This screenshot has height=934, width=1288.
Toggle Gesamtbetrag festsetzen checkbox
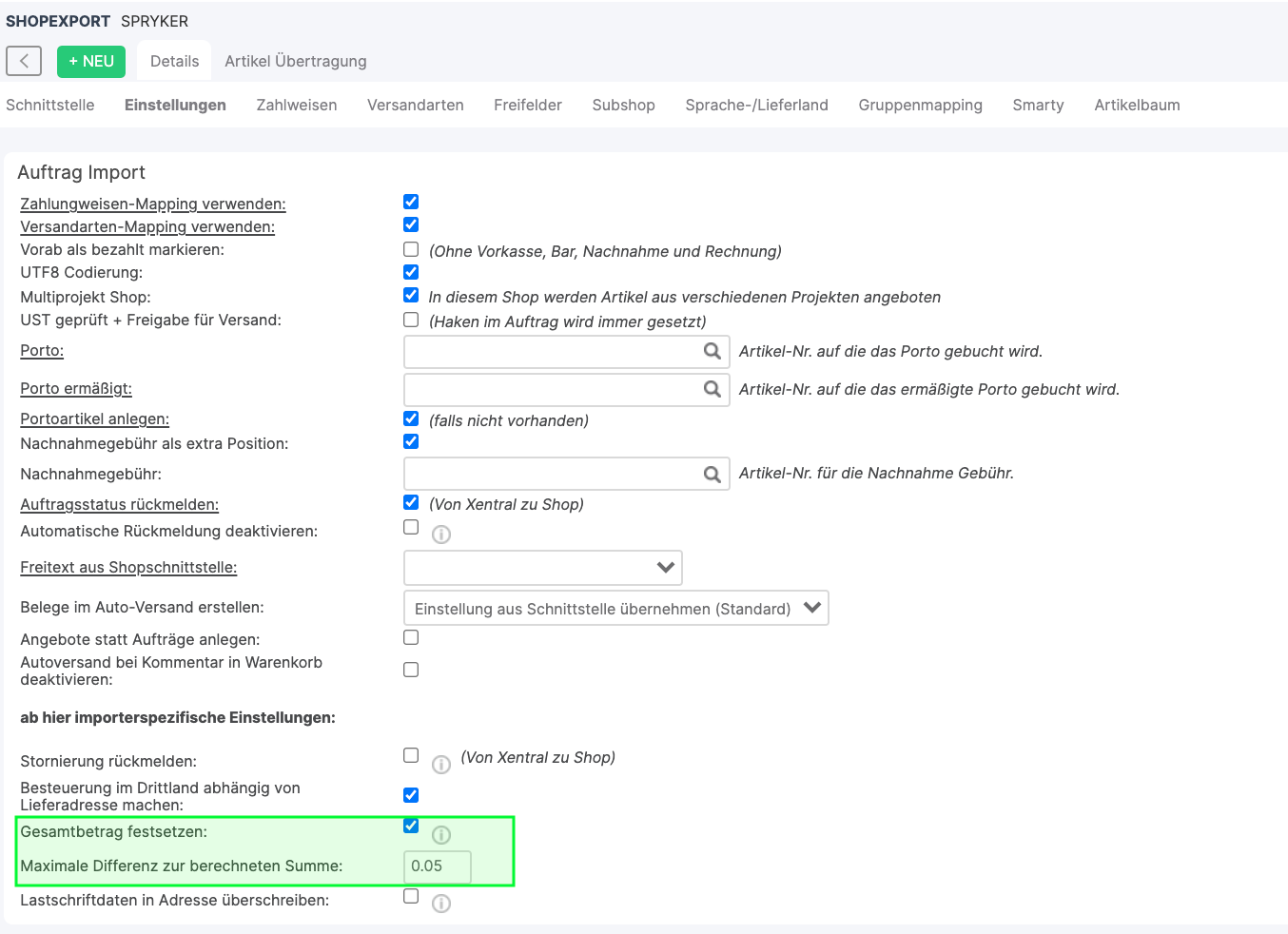click(411, 826)
